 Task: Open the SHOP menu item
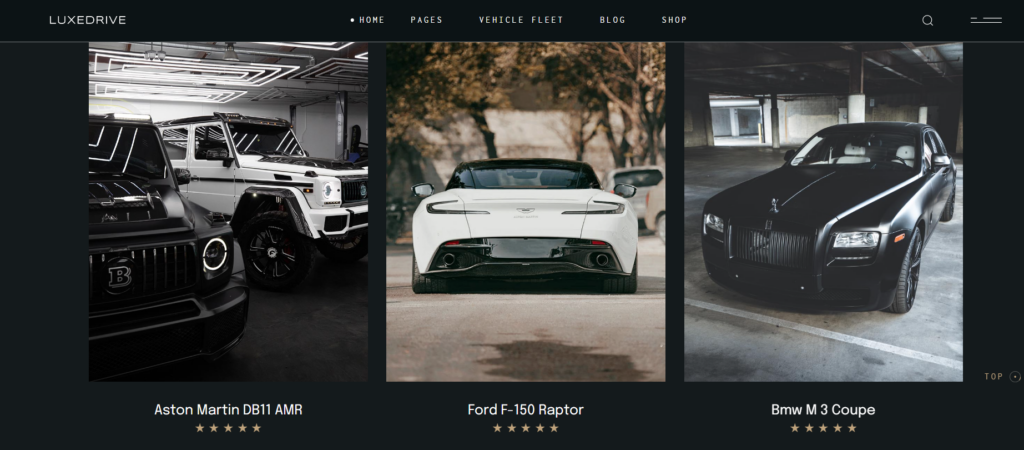point(674,20)
